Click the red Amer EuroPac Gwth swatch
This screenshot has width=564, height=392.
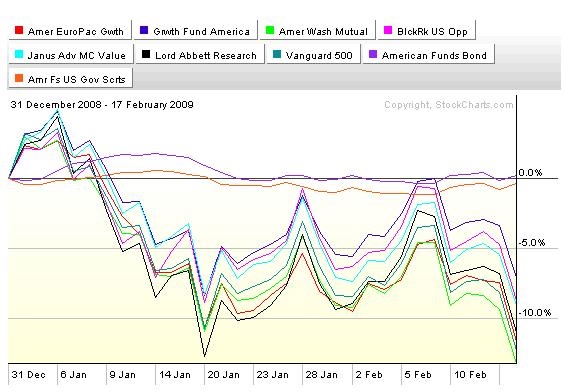(19, 30)
